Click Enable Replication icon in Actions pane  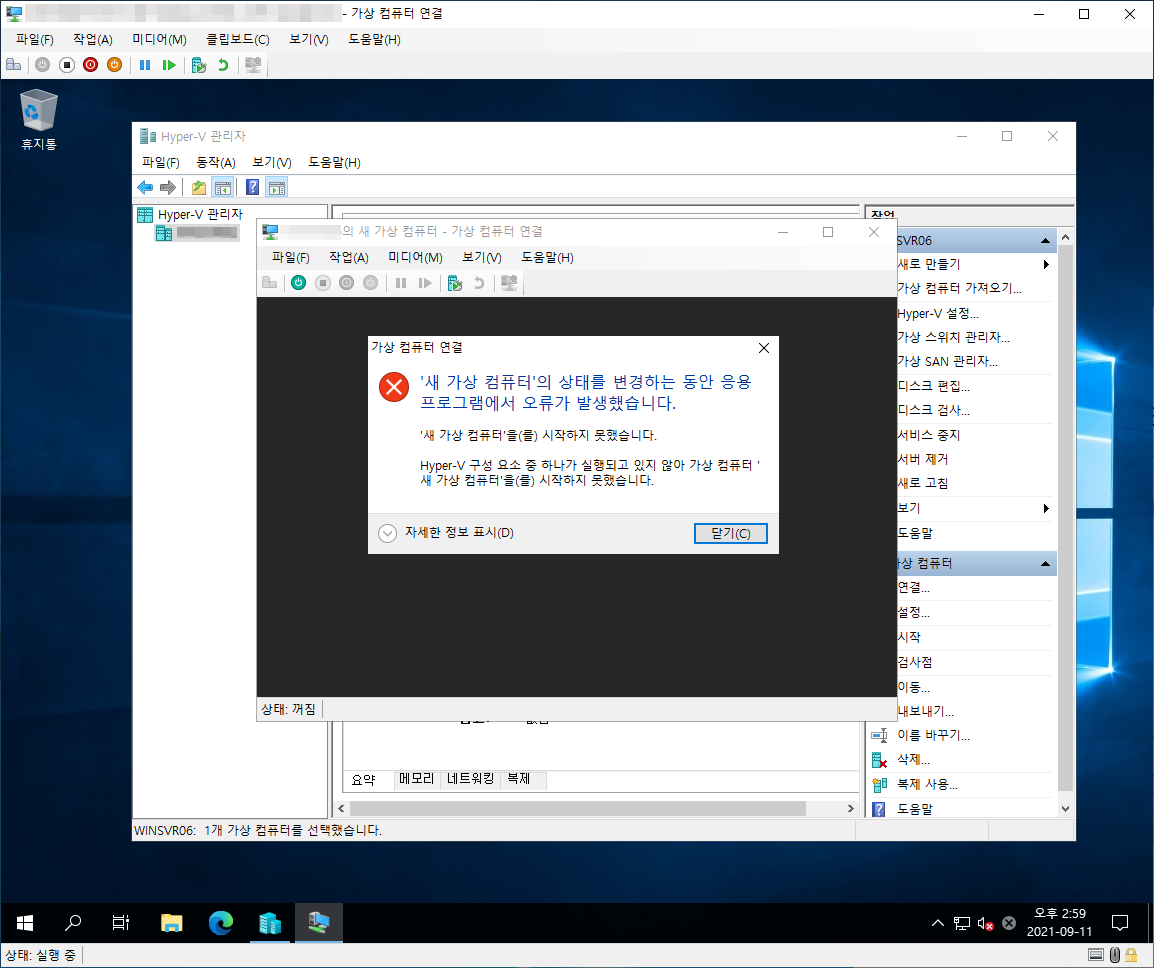point(879,785)
